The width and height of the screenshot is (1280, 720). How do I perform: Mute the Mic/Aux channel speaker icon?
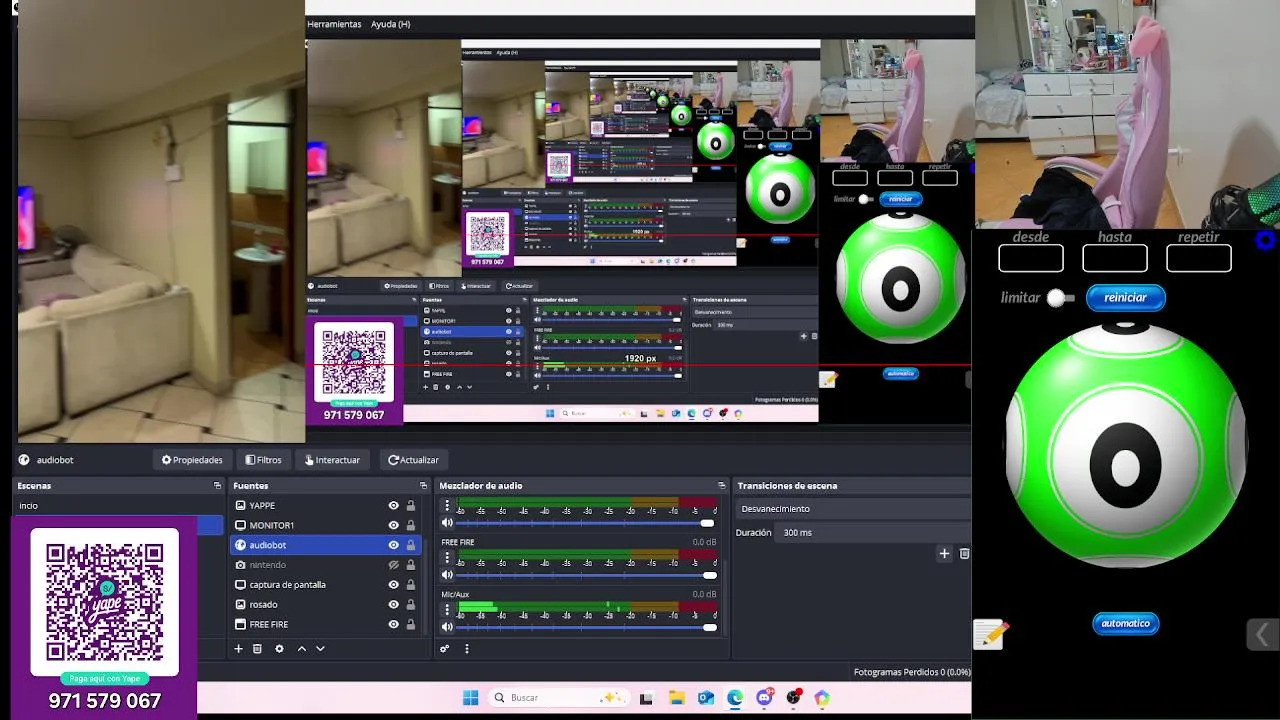(447, 627)
